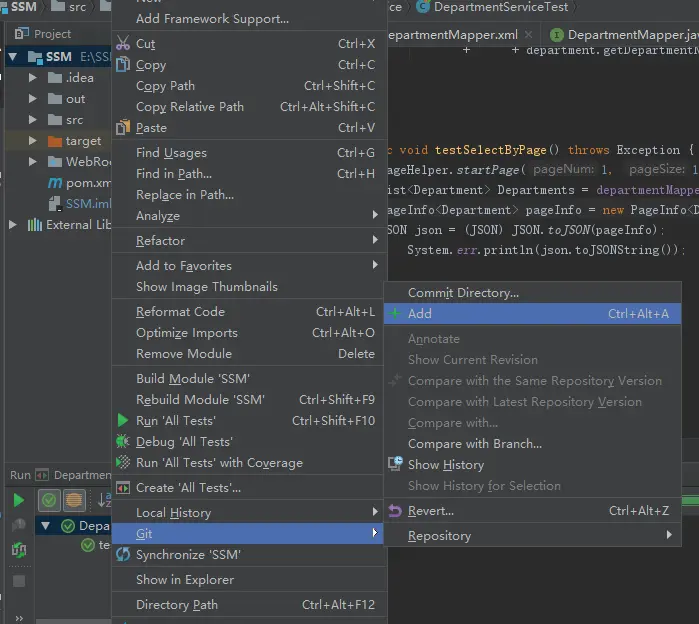Viewport: 699px width, 624px height.
Task: Click the Synchronize 'SSM' refresh icon
Action: 123,554
